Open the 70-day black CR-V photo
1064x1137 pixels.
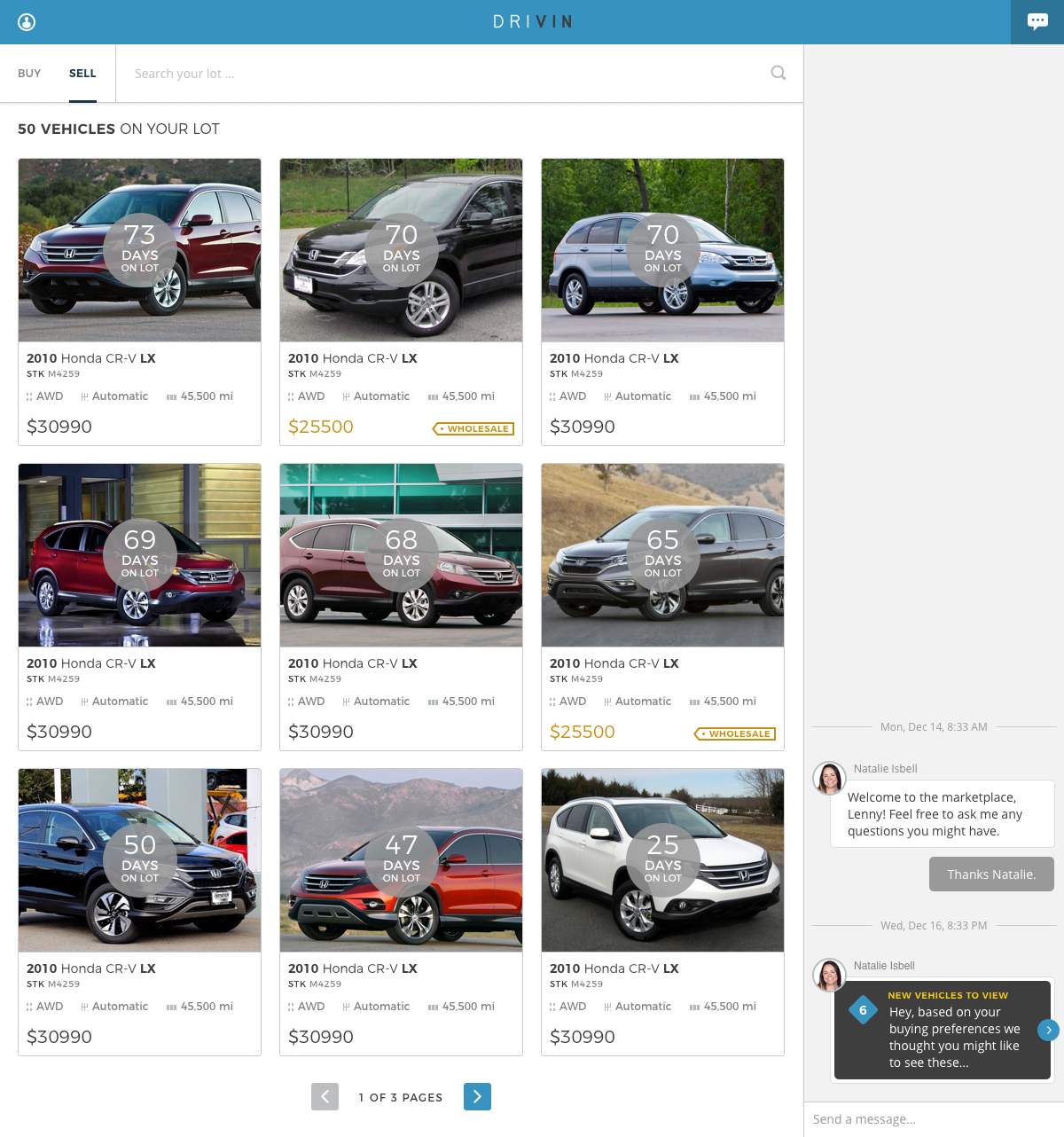(402, 250)
